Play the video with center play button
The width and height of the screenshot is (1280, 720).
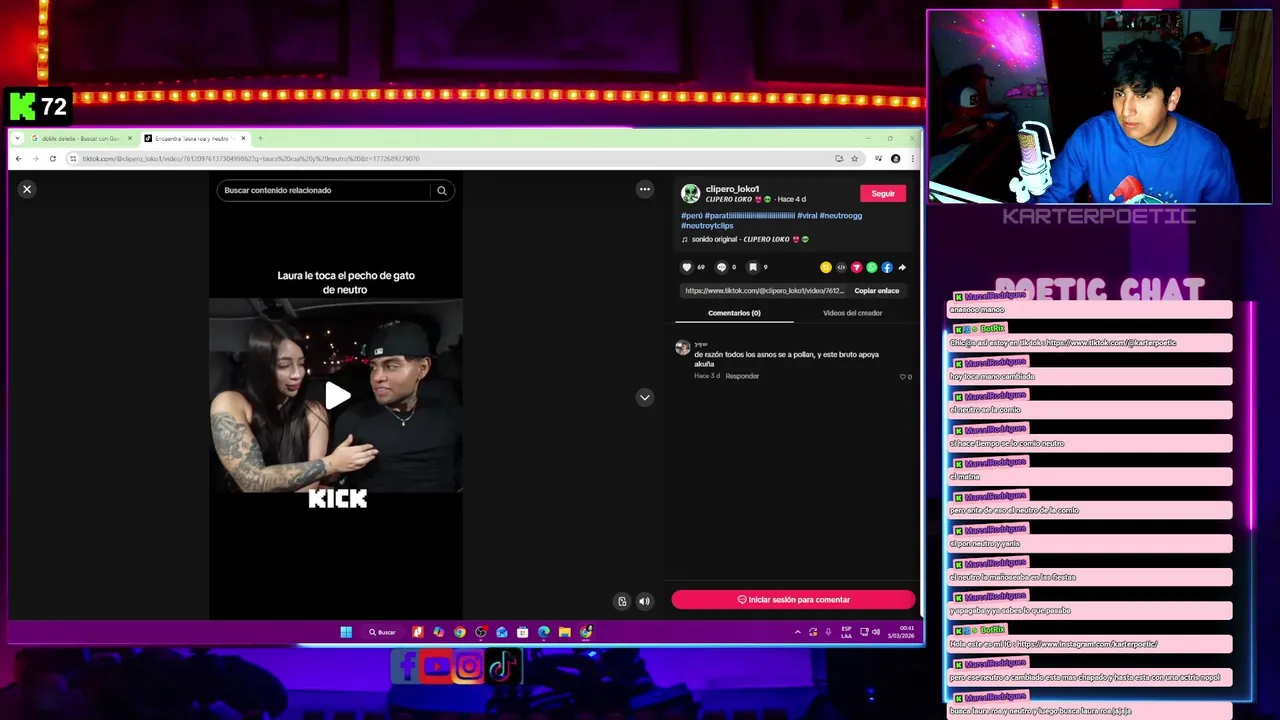tap(337, 396)
